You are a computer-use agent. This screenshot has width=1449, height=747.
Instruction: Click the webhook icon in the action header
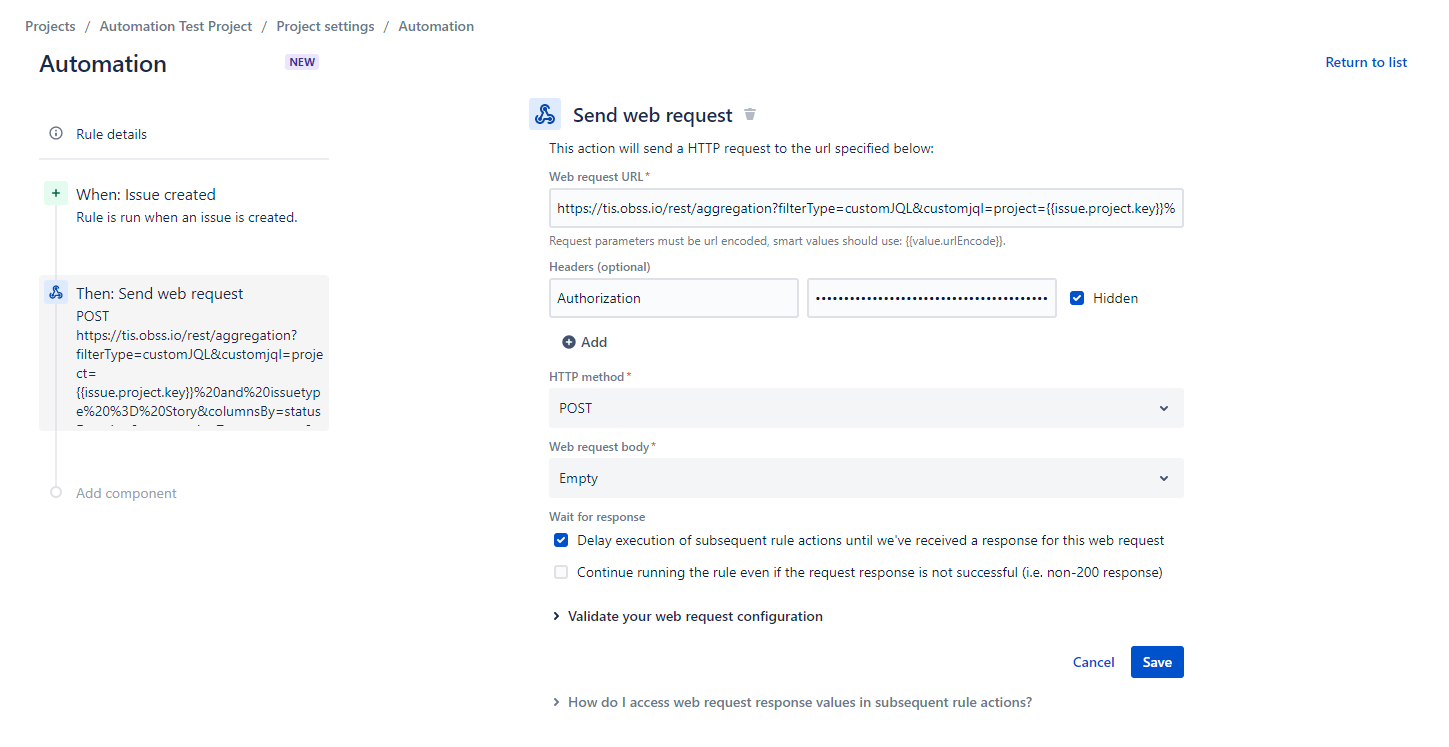[x=545, y=115]
